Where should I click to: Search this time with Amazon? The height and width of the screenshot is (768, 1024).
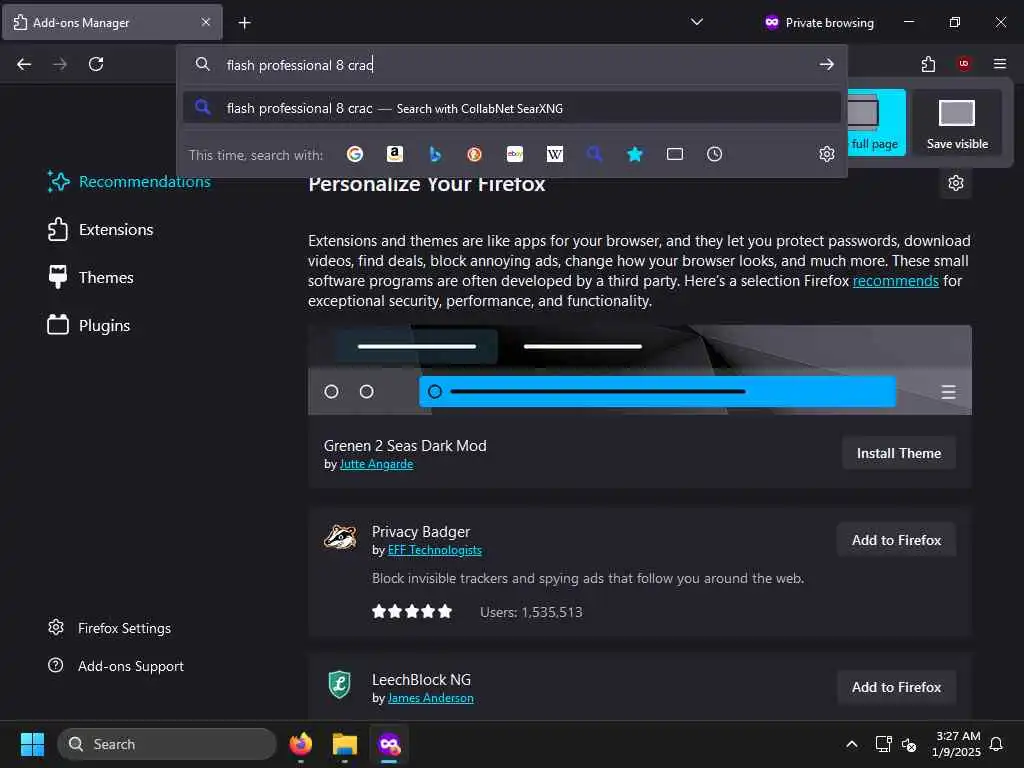pos(394,154)
